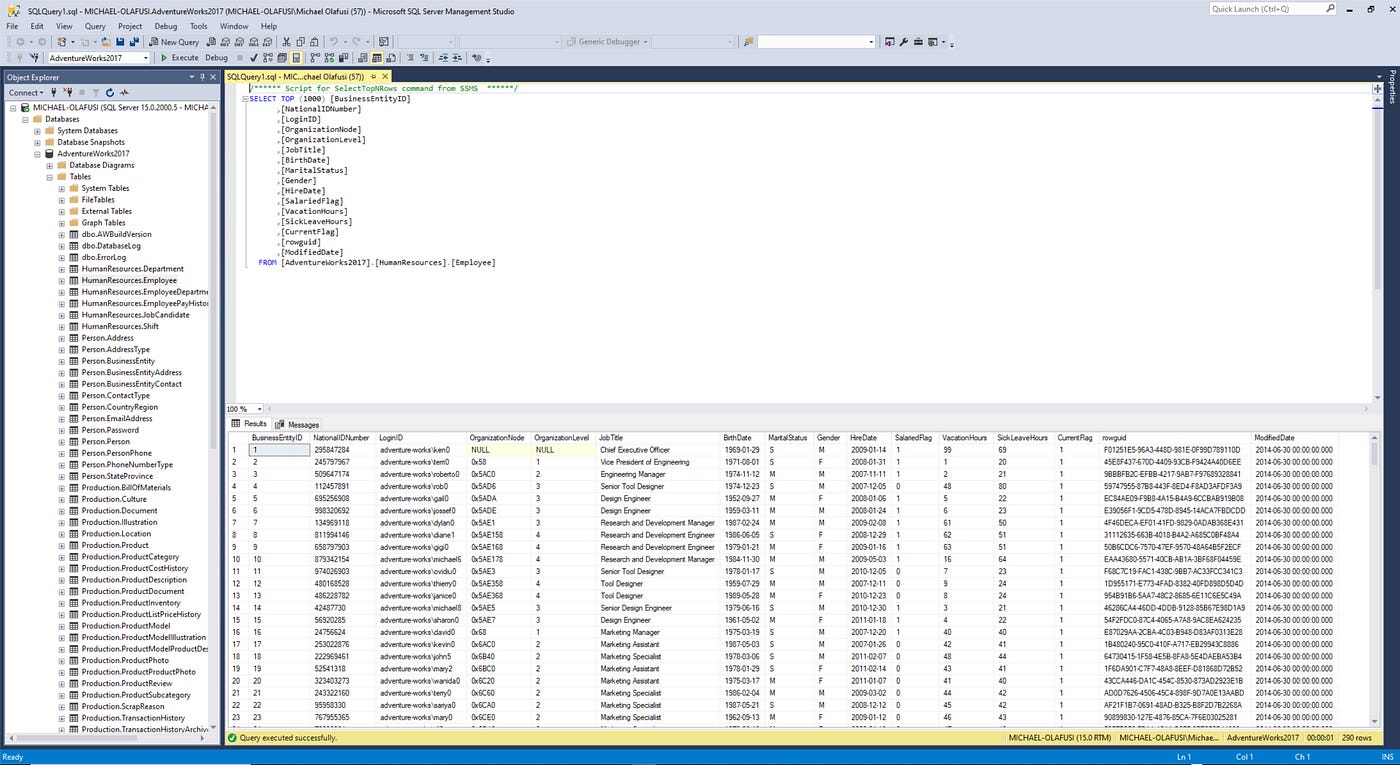This screenshot has height=765, width=1400.
Task: Close the SQLQuery1.sql tab
Action: pyautogui.click(x=385, y=77)
